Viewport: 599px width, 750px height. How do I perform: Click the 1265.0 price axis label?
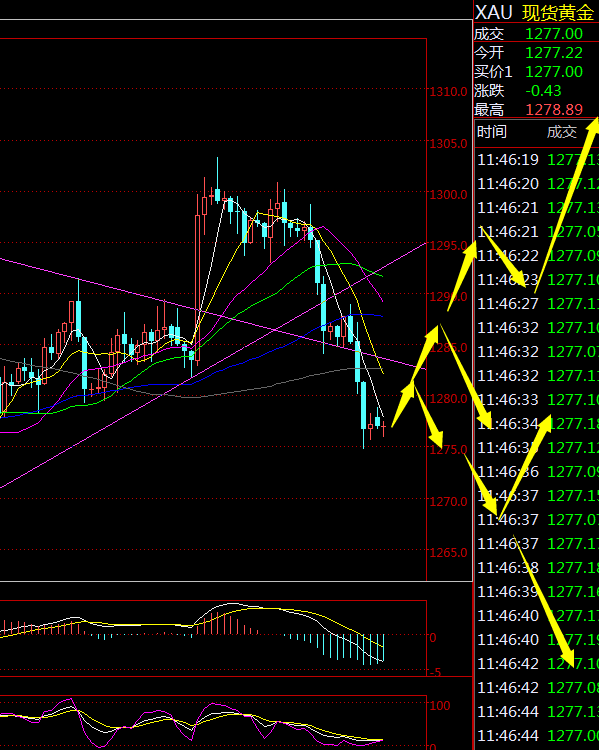pos(448,553)
